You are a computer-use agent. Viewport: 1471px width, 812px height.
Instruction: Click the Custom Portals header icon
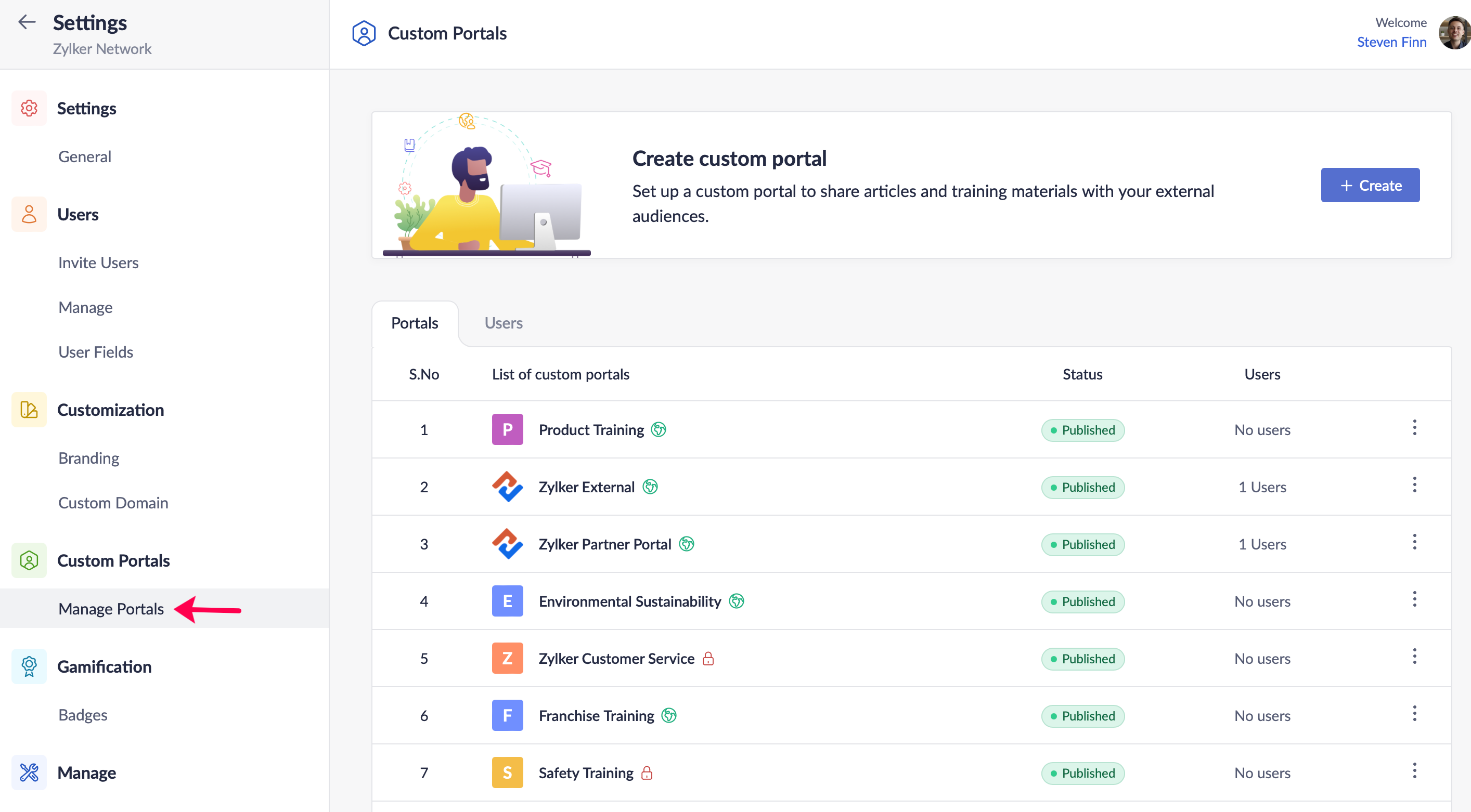click(364, 33)
